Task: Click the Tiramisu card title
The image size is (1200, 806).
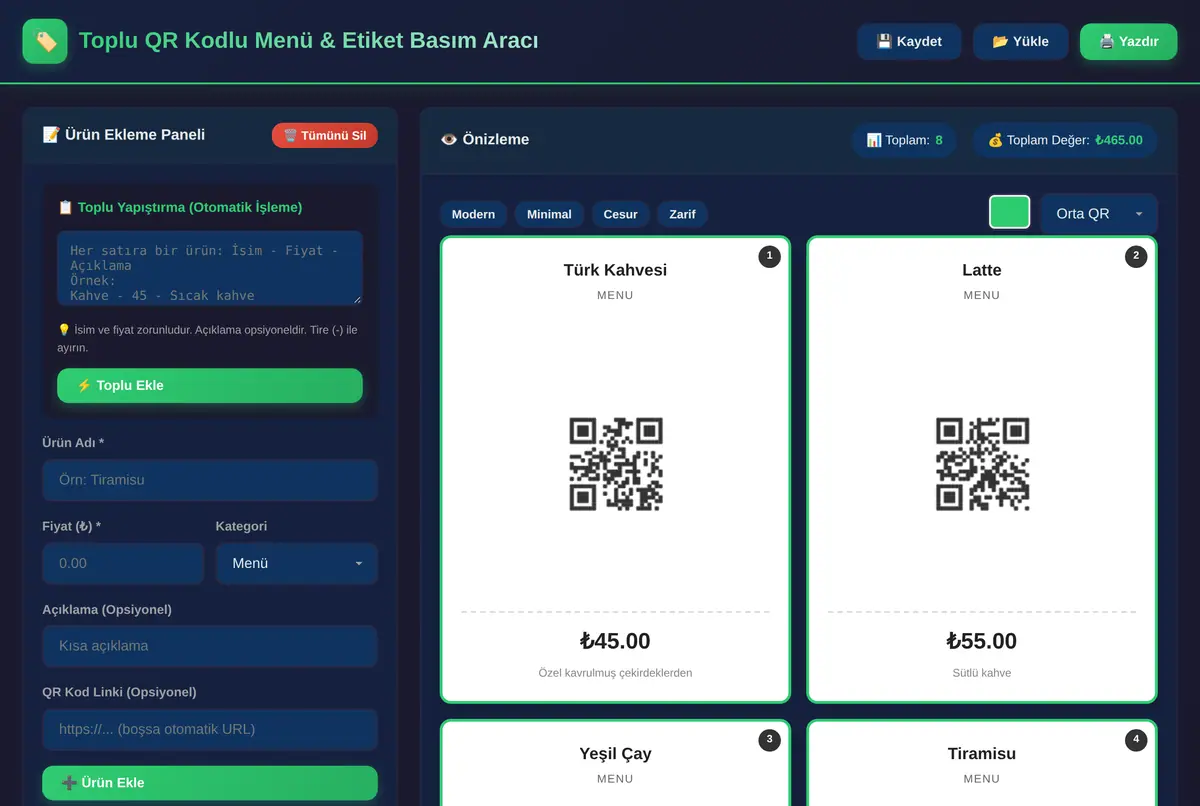Action: tap(982, 754)
